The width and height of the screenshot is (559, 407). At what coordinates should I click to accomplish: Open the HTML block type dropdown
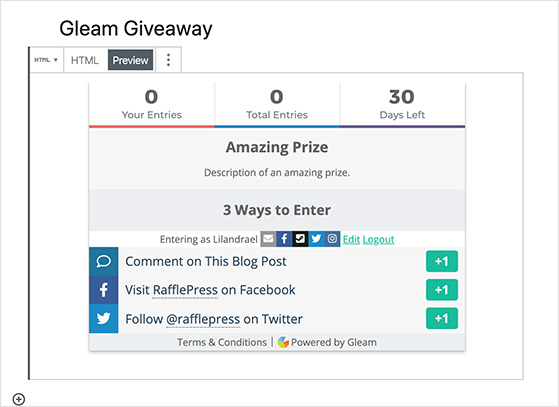[x=46, y=60]
